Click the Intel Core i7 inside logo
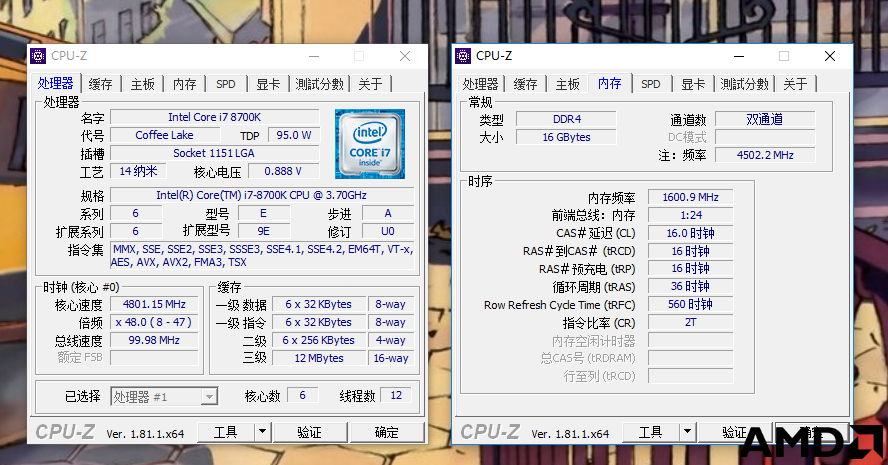Screen dimensions: 888x465 point(370,144)
